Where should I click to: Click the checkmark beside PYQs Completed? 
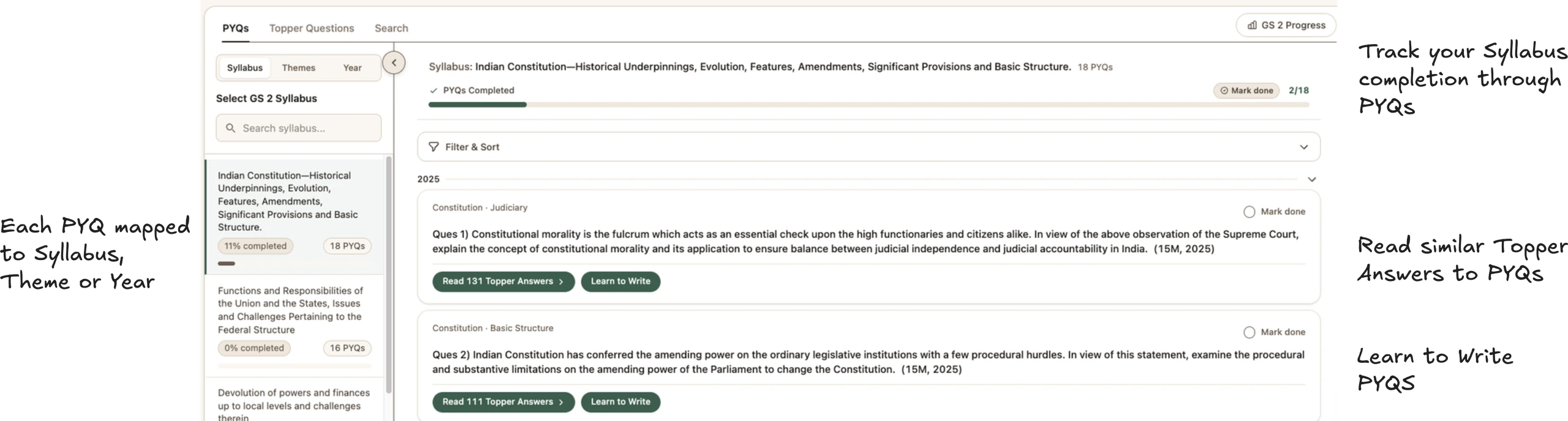pyautogui.click(x=434, y=91)
